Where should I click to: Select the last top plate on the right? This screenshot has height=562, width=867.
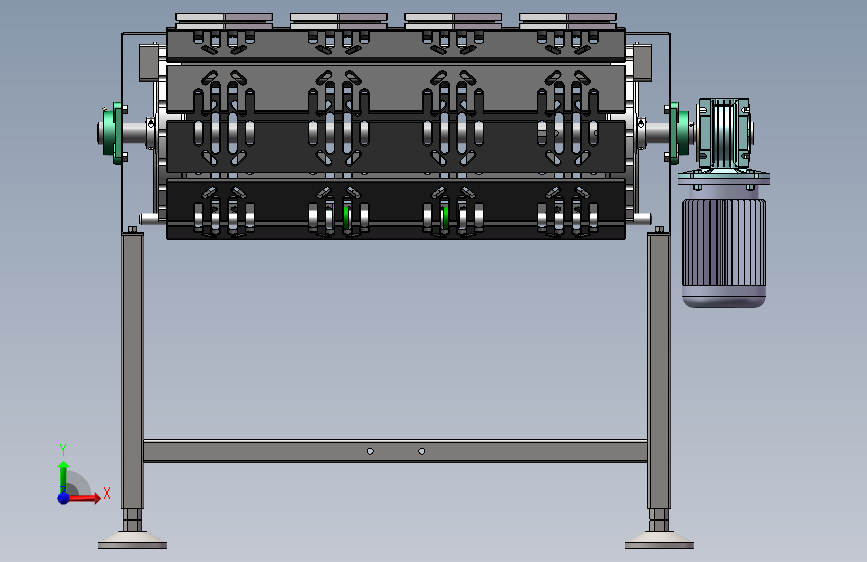click(x=568, y=21)
